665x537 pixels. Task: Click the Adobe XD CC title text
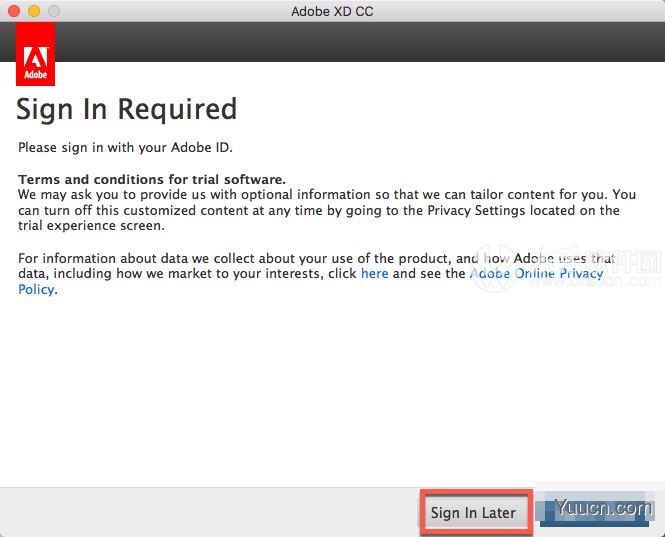[332, 11]
